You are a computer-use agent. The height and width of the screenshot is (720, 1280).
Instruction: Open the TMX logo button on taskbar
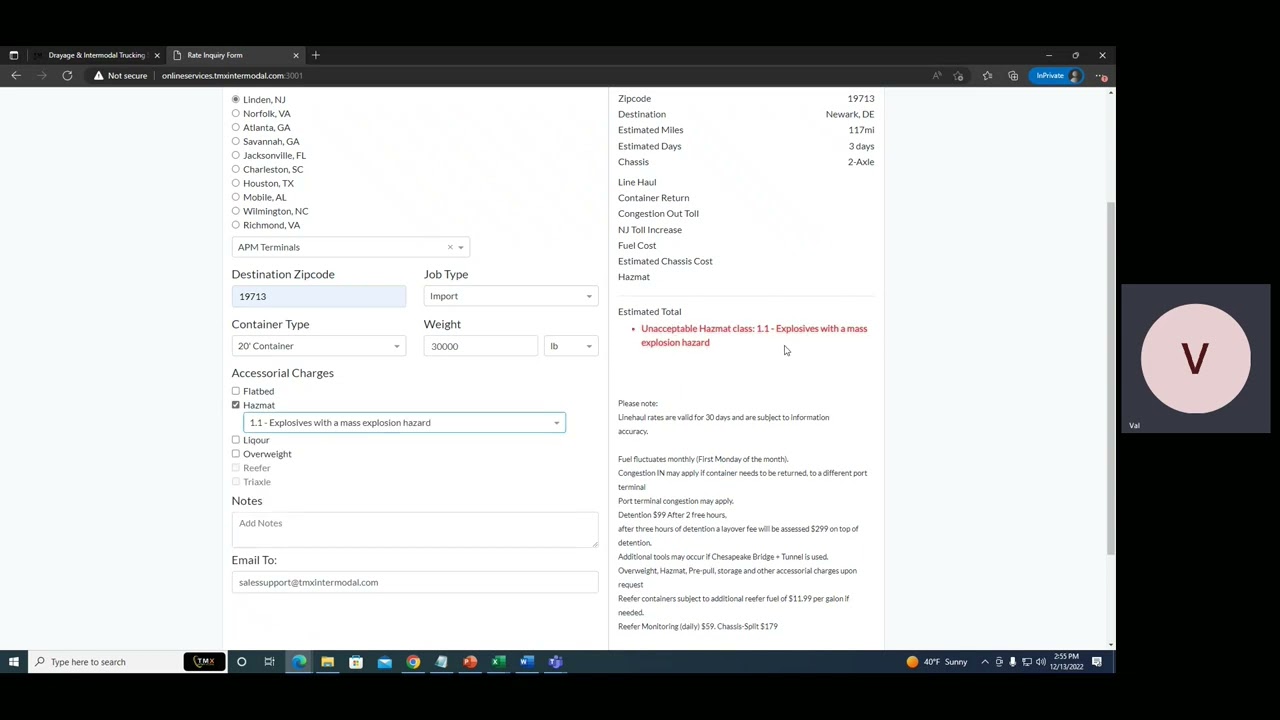204,662
